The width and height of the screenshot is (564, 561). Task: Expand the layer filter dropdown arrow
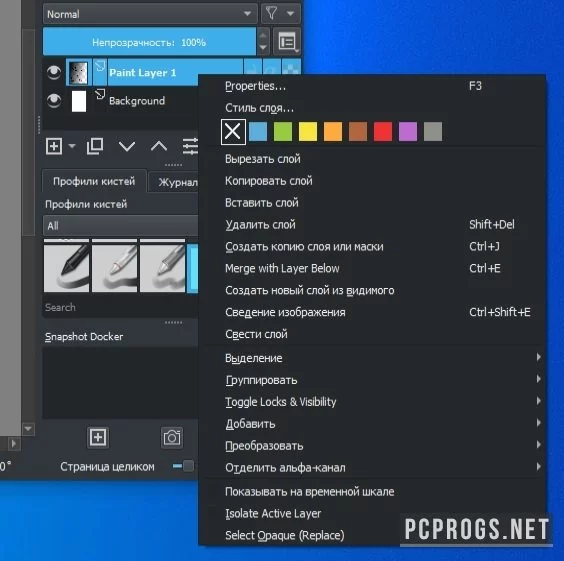[x=290, y=14]
